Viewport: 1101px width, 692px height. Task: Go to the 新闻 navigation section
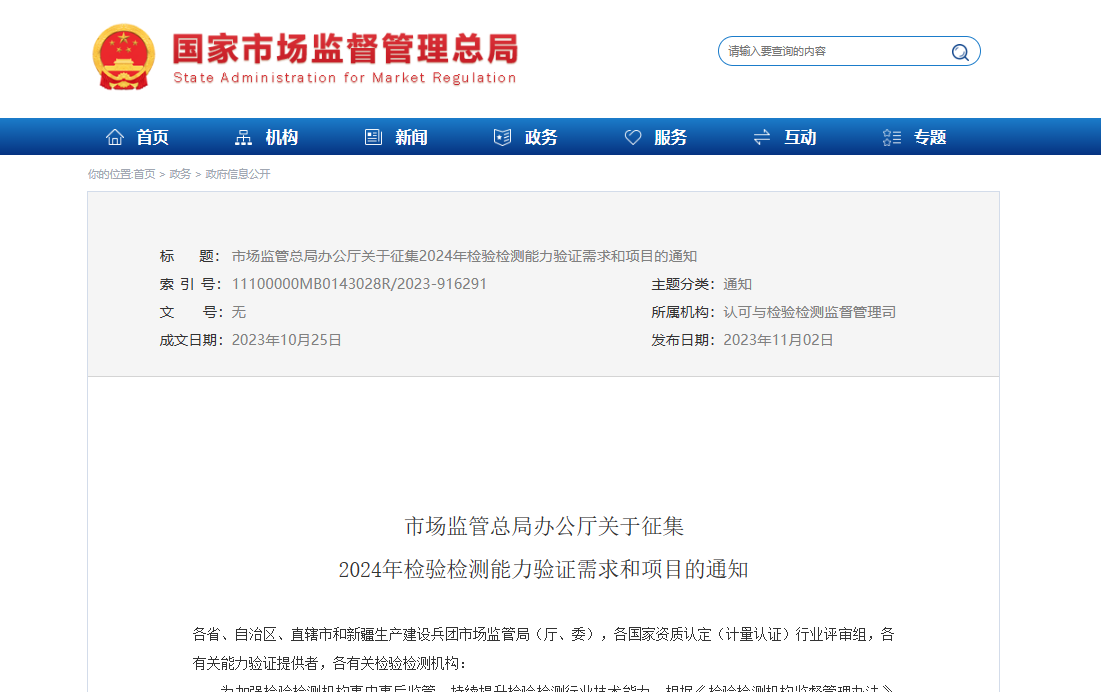pos(411,137)
